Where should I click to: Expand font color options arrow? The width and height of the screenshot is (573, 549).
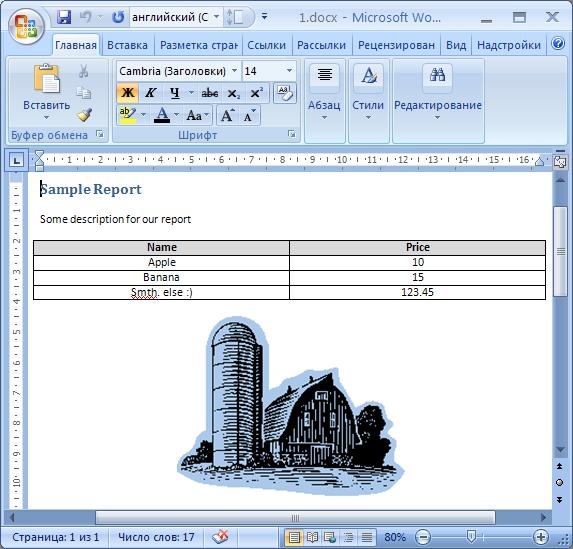[177, 115]
